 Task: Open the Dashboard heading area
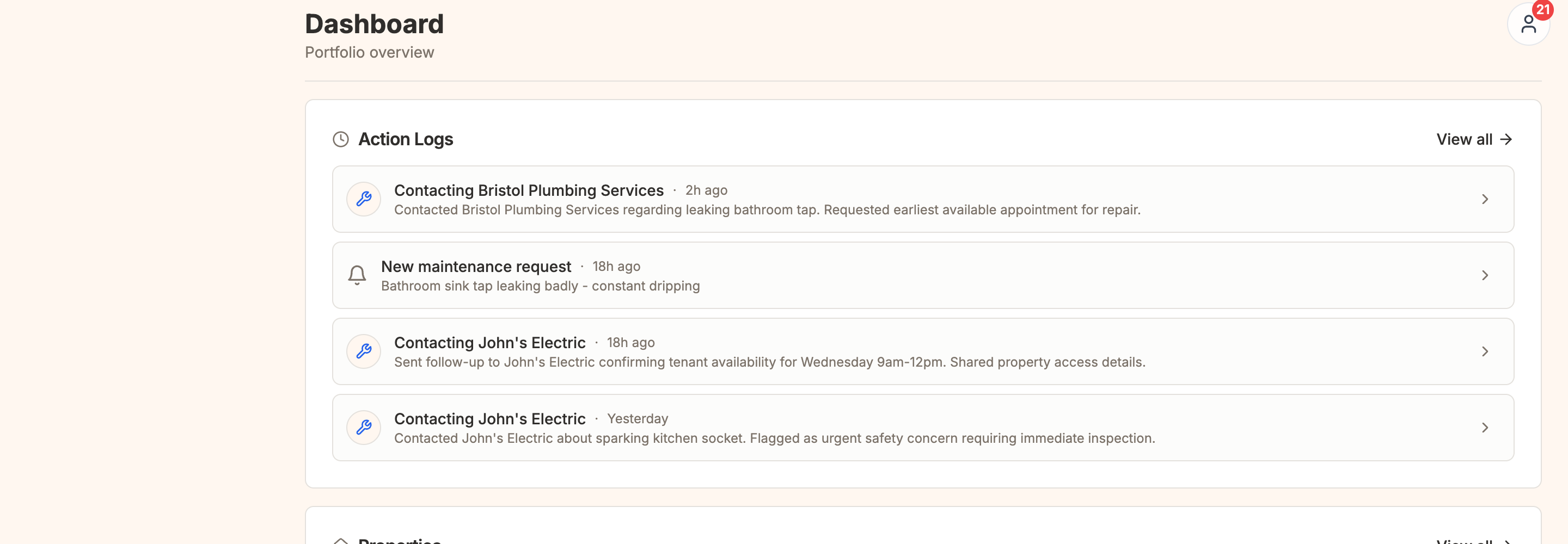click(373, 23)
